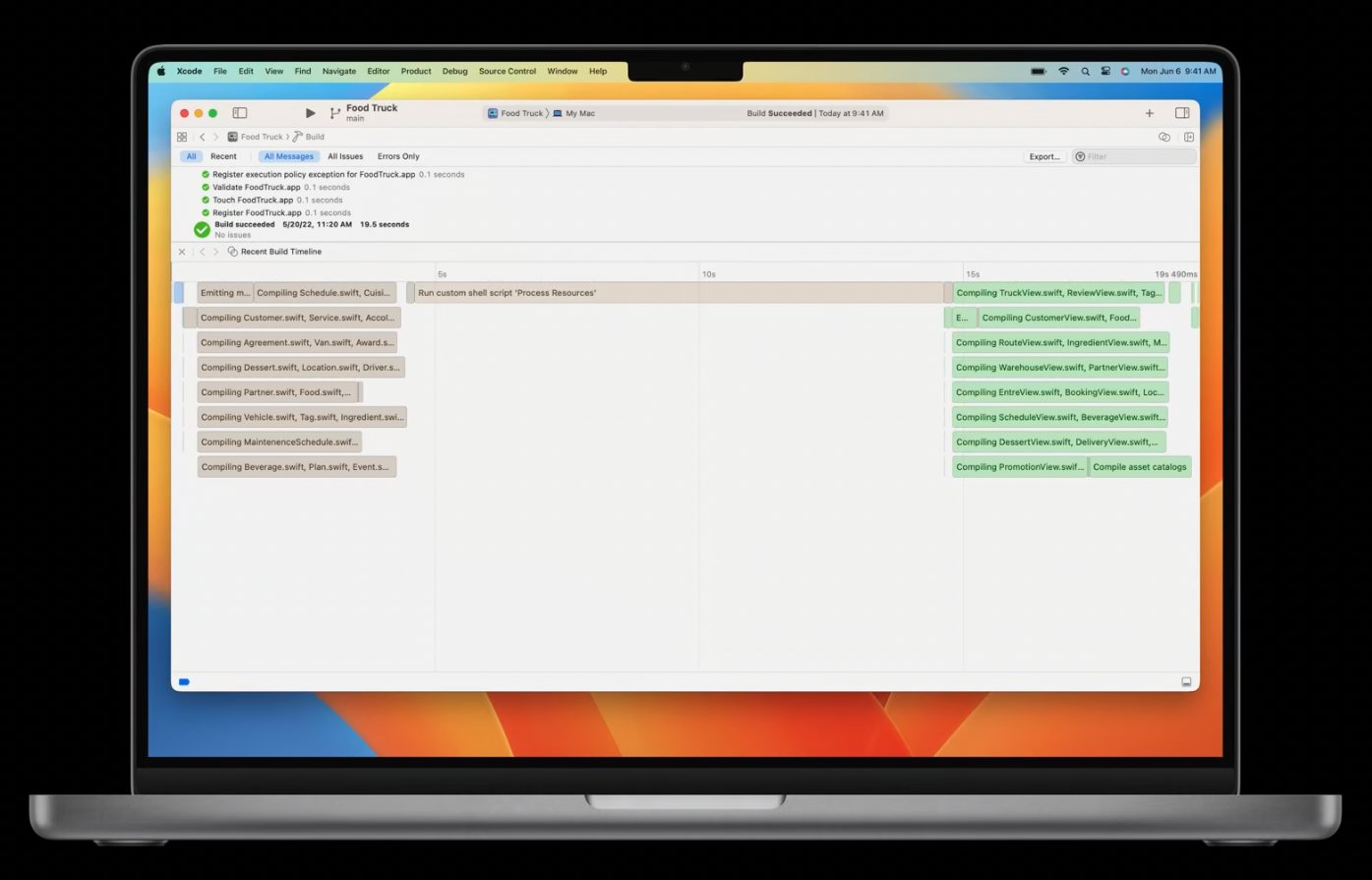Run the app with the Play button
The image size is (1372, 880).
310,112
